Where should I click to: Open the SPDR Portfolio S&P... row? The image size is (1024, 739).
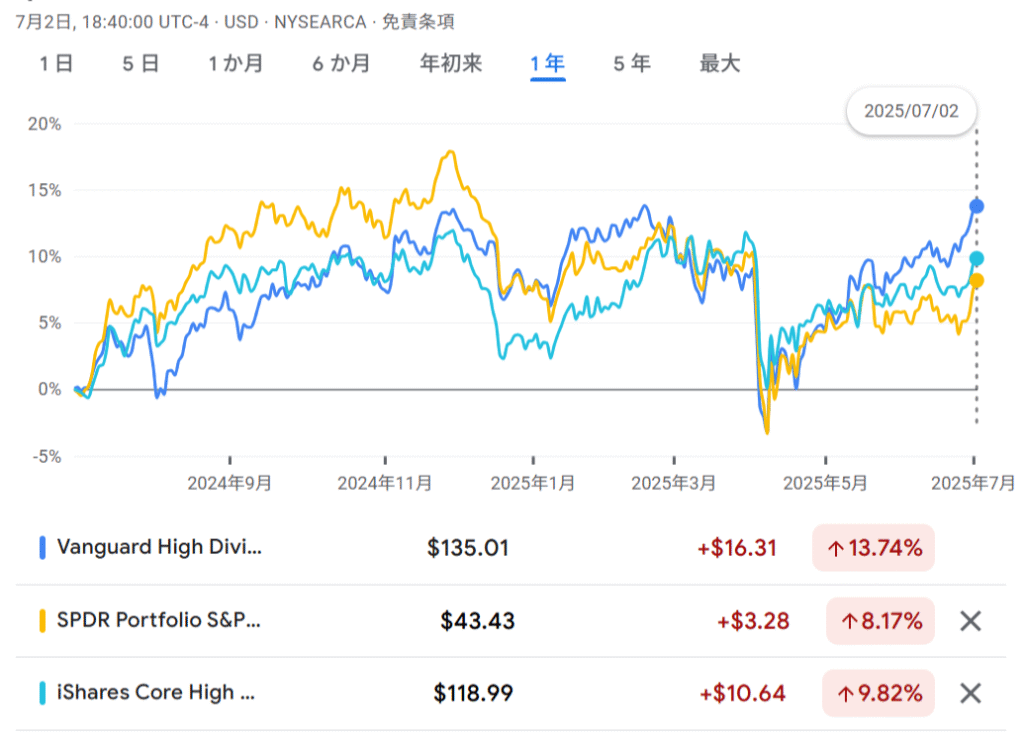(x=511, y=621)
